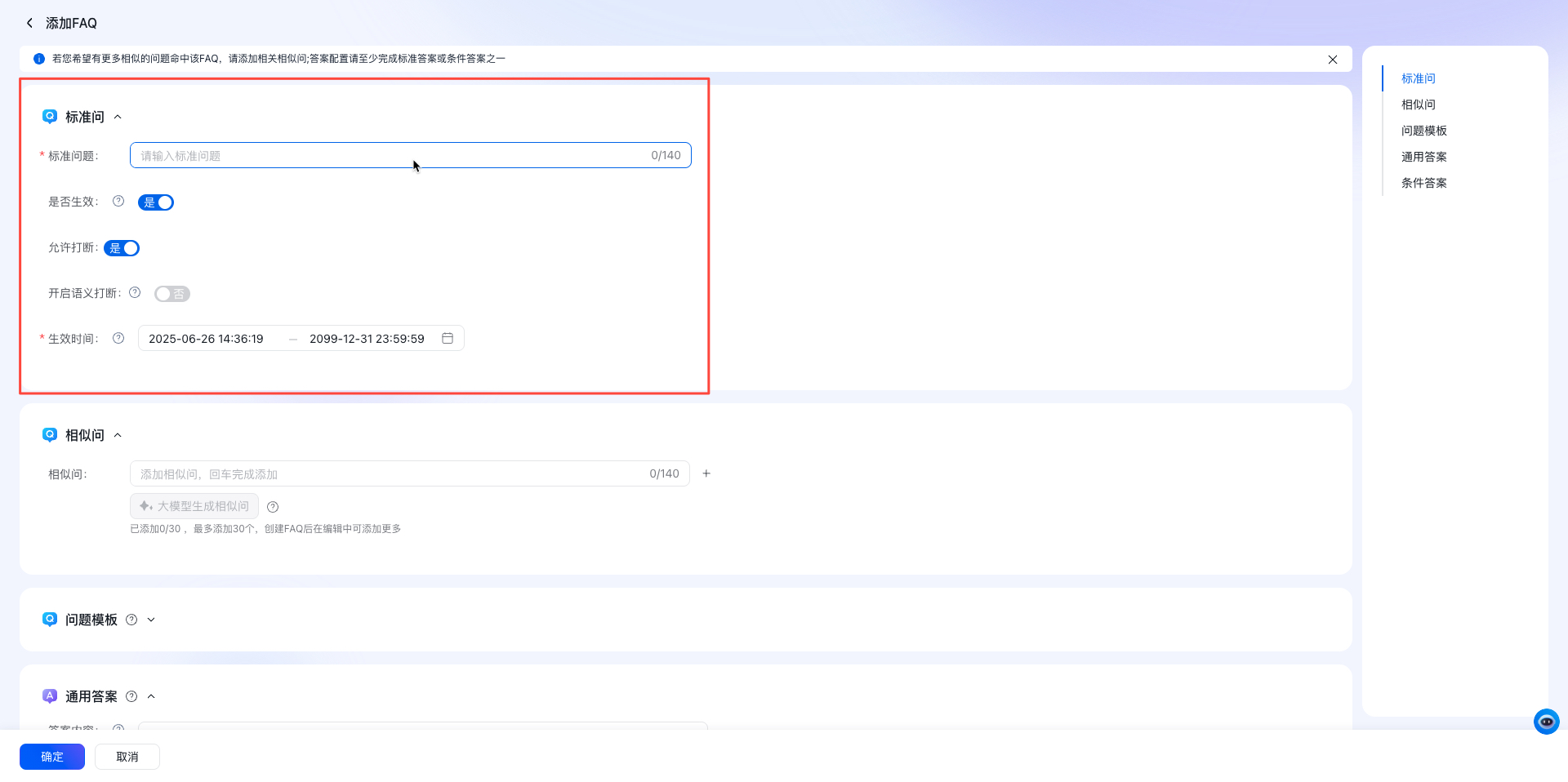
Task: Click the plus icon to add 相似问
Action: (706, 473)
